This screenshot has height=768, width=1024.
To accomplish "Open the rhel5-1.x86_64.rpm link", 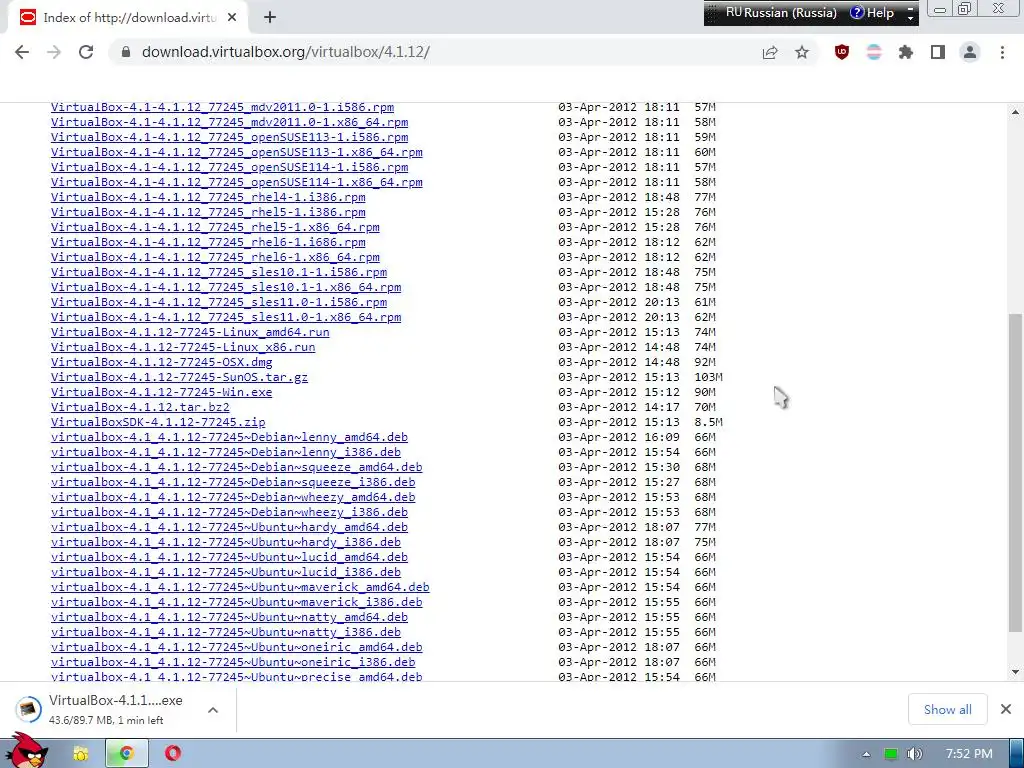I will [x=215, y=227].
